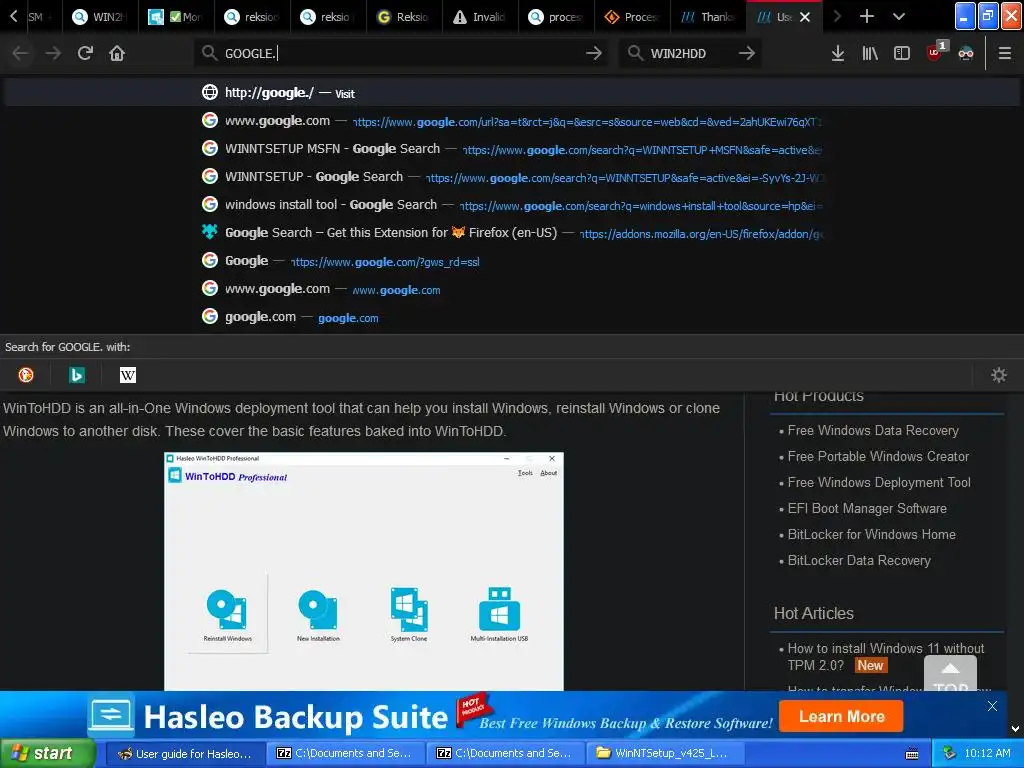Switch to the Invalid warning tab
The height and width of the screenshot is (768, 1024).
pos(480,17)
